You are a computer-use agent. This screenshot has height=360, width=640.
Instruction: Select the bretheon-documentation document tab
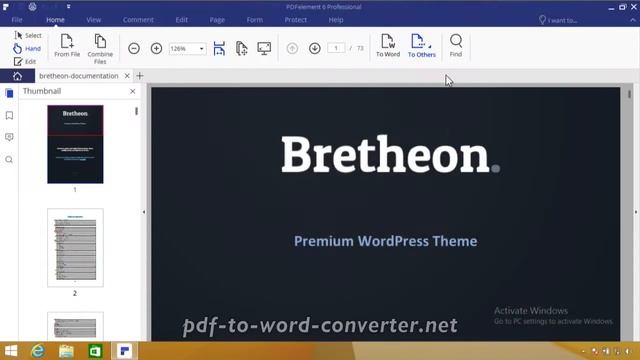pyautogui.click(x=79, y=76)
